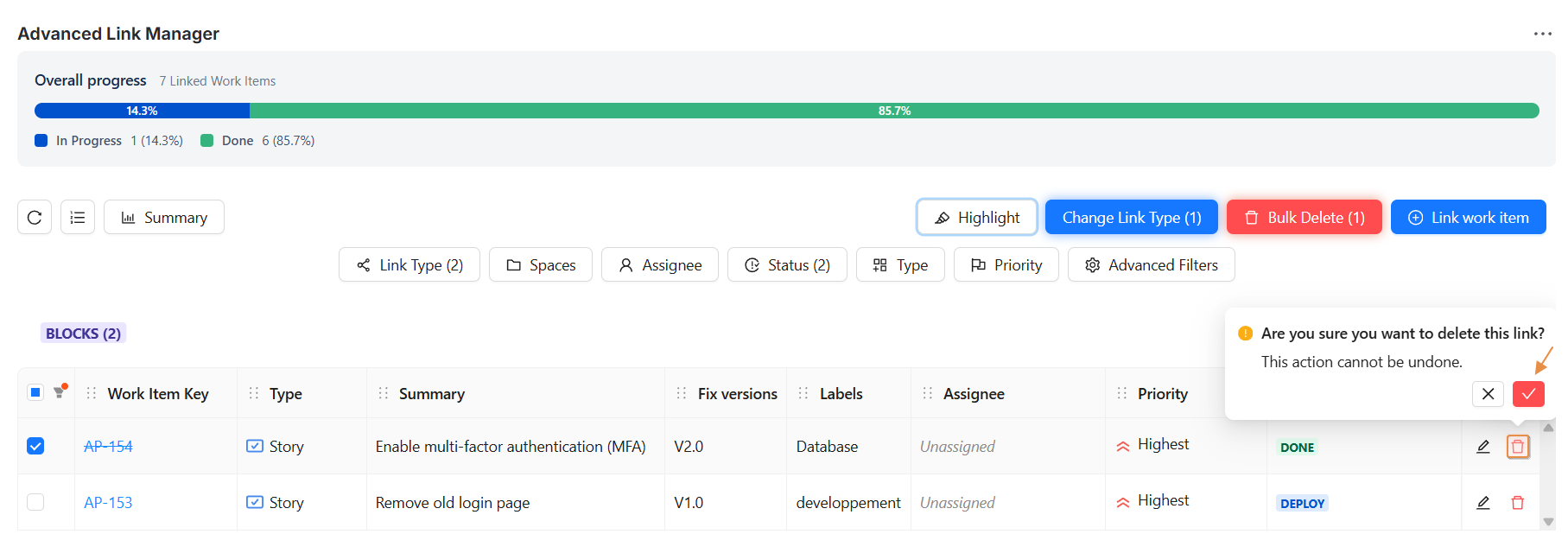
Task: Edit the AP-154 link with pencil icon
Action: click(x=1483, y=447)
